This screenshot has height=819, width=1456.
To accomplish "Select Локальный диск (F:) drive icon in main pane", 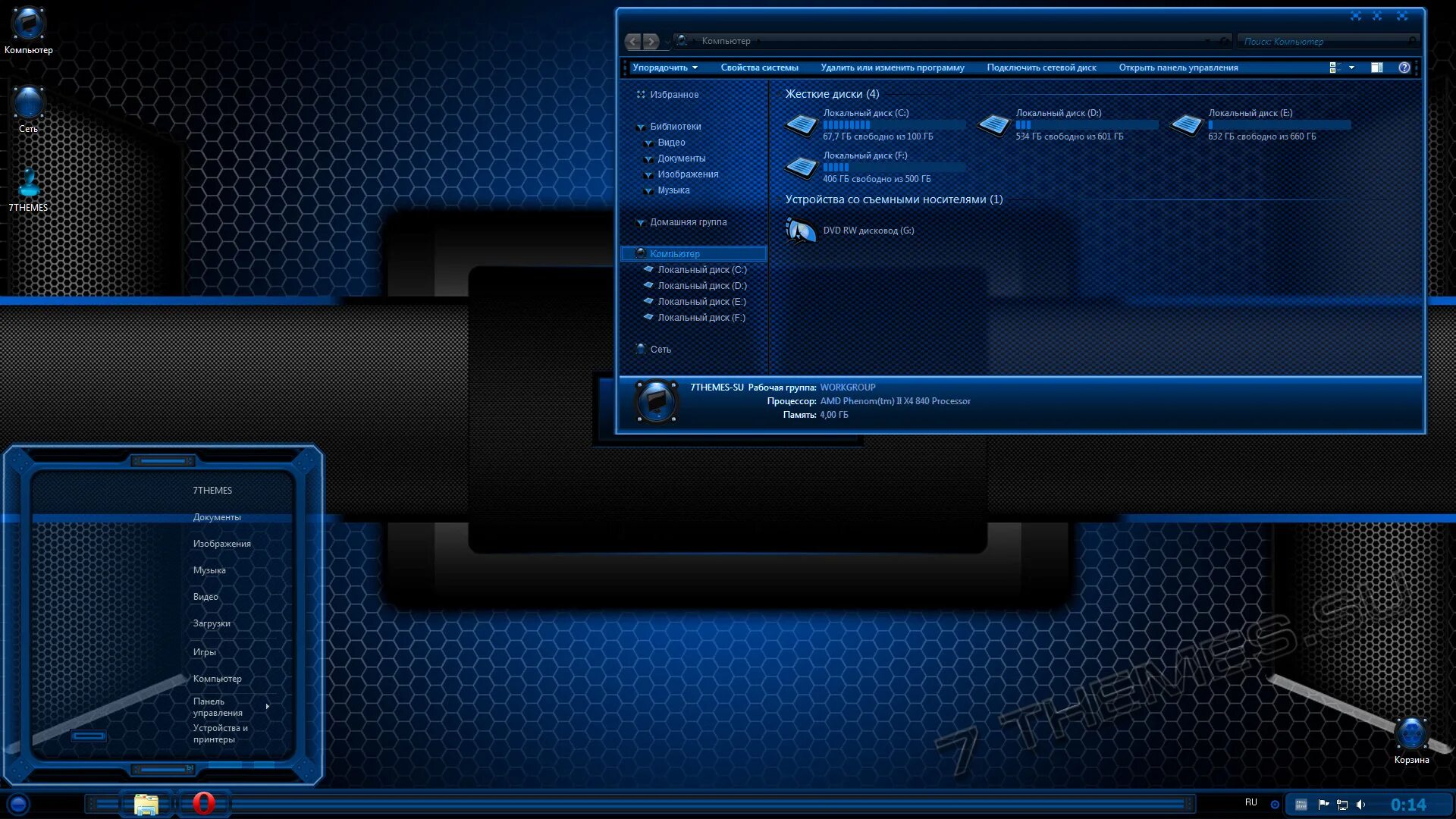I will 801,167.
